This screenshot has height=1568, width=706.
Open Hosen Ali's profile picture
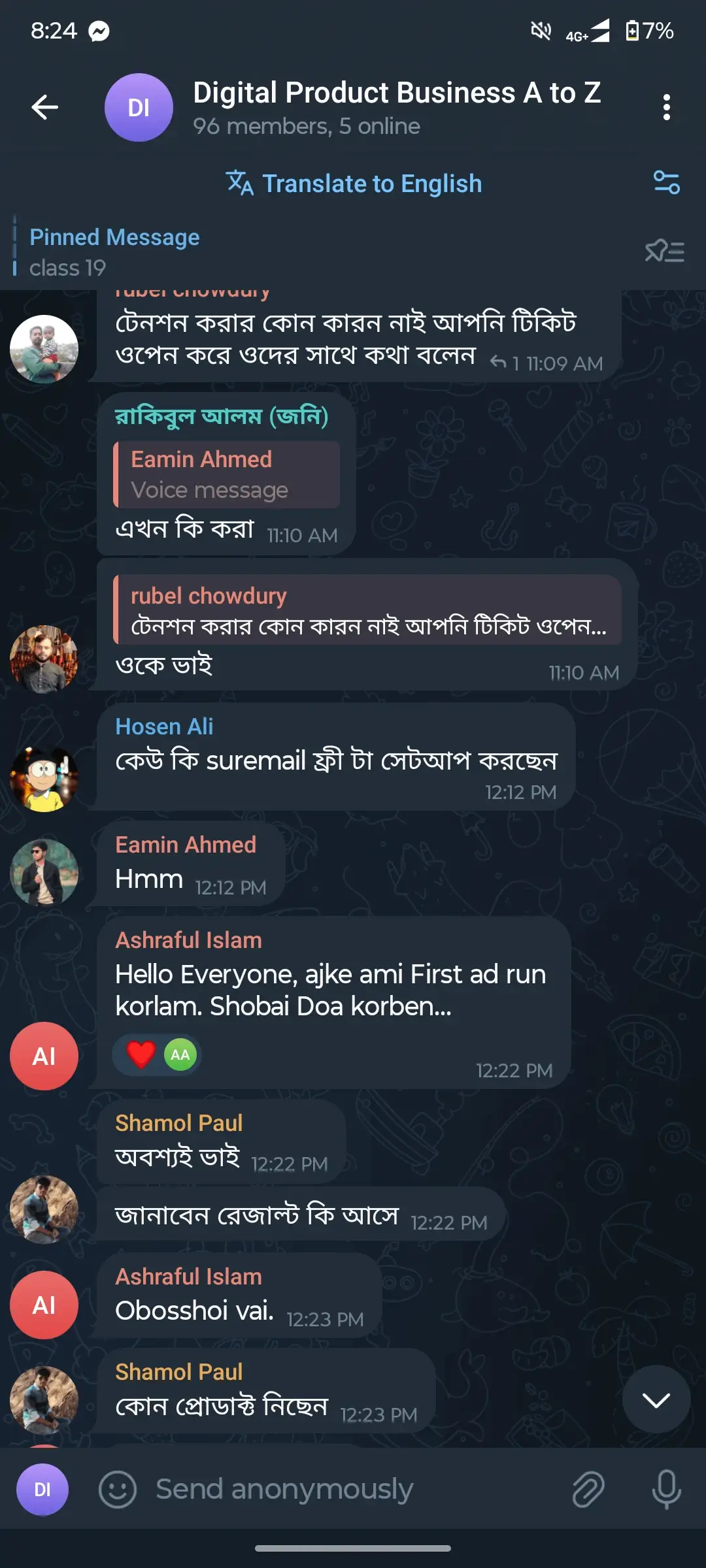(44, 779)
